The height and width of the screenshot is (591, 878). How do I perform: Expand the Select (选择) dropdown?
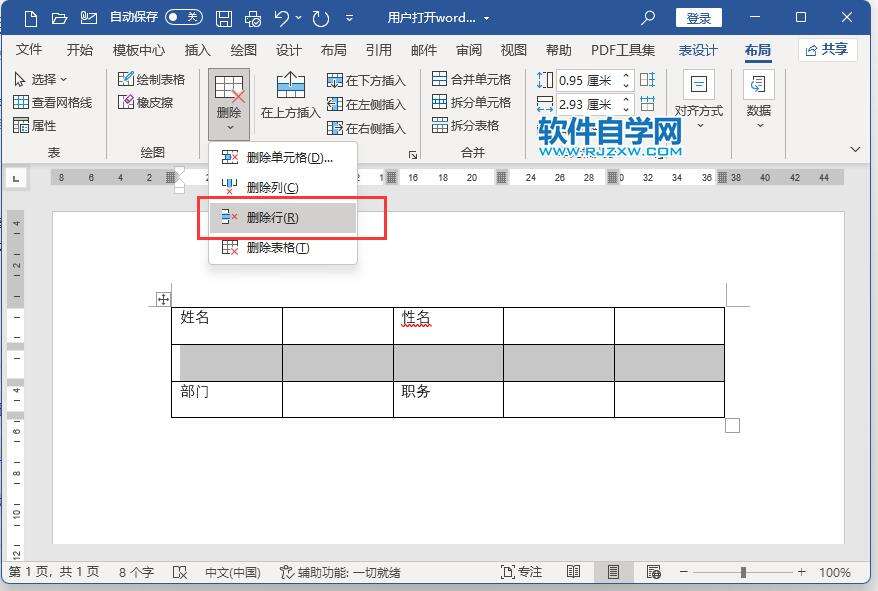coord(41,79)
